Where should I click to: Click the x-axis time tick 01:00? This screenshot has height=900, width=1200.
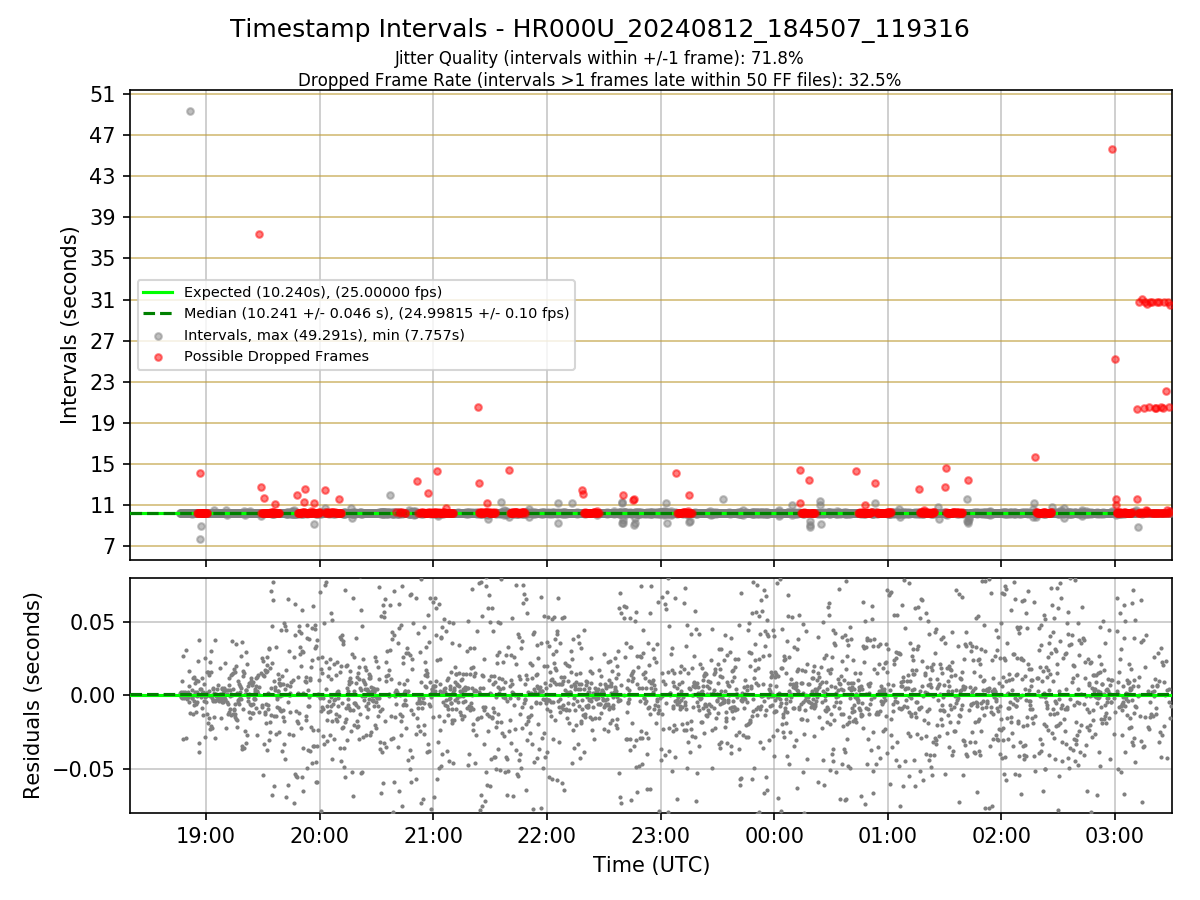[888, 835]
